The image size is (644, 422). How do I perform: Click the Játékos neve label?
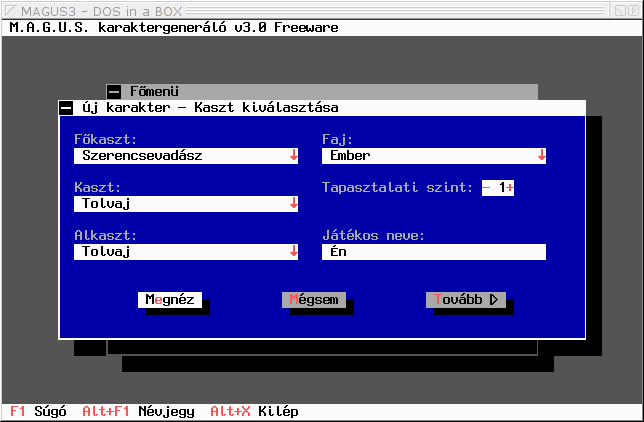(373, 236)
